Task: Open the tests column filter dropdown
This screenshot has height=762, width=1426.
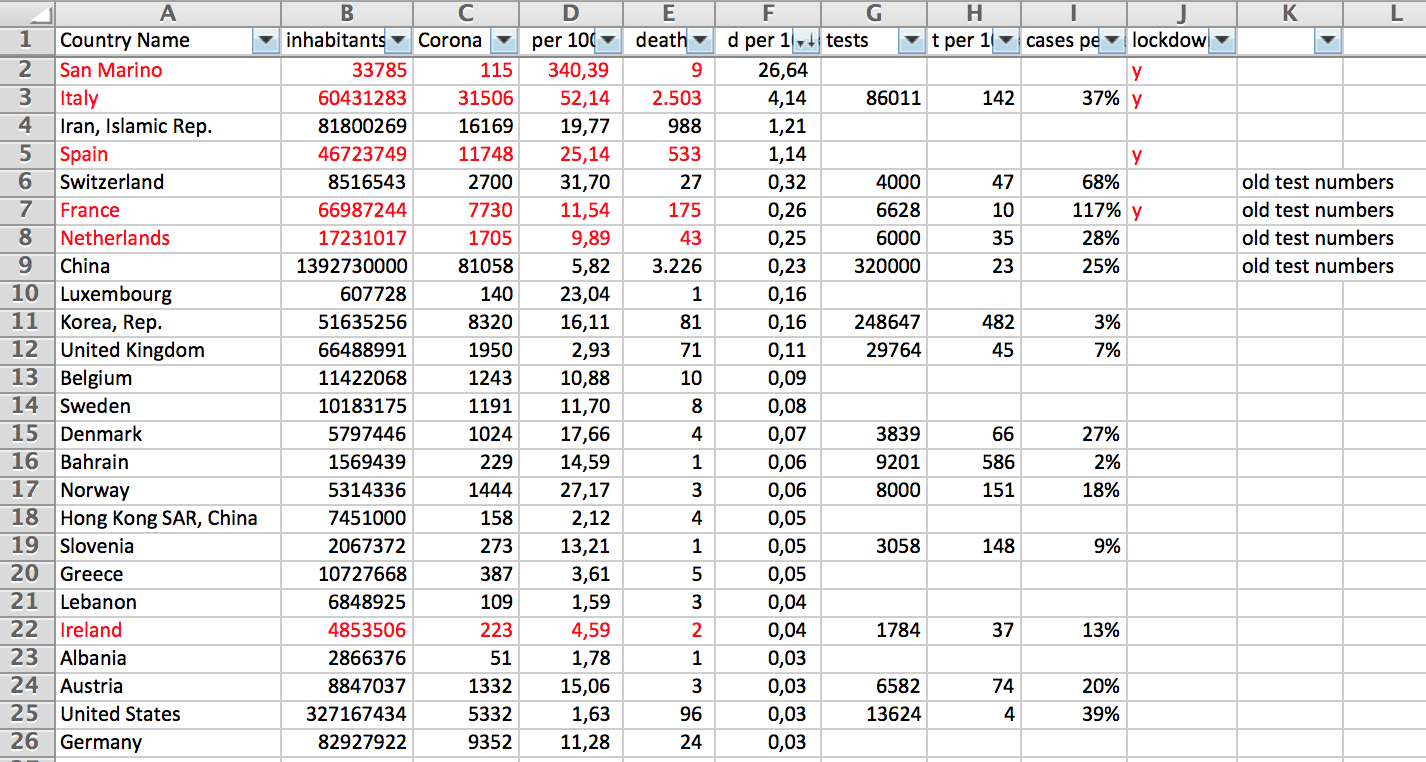Action: pos(911,41)
